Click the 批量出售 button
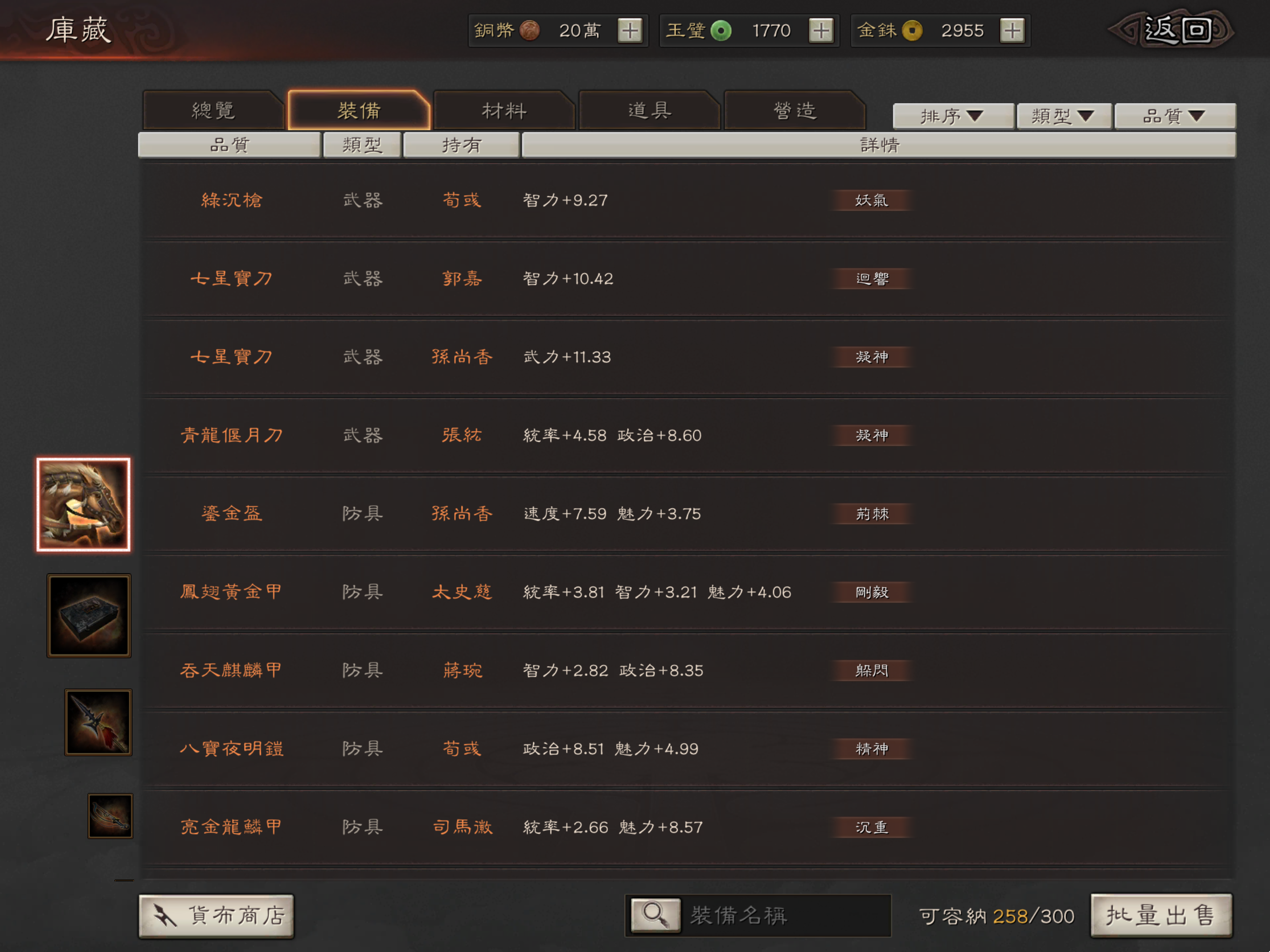This screenshot has height=952, width=1270. point(1161,915)
